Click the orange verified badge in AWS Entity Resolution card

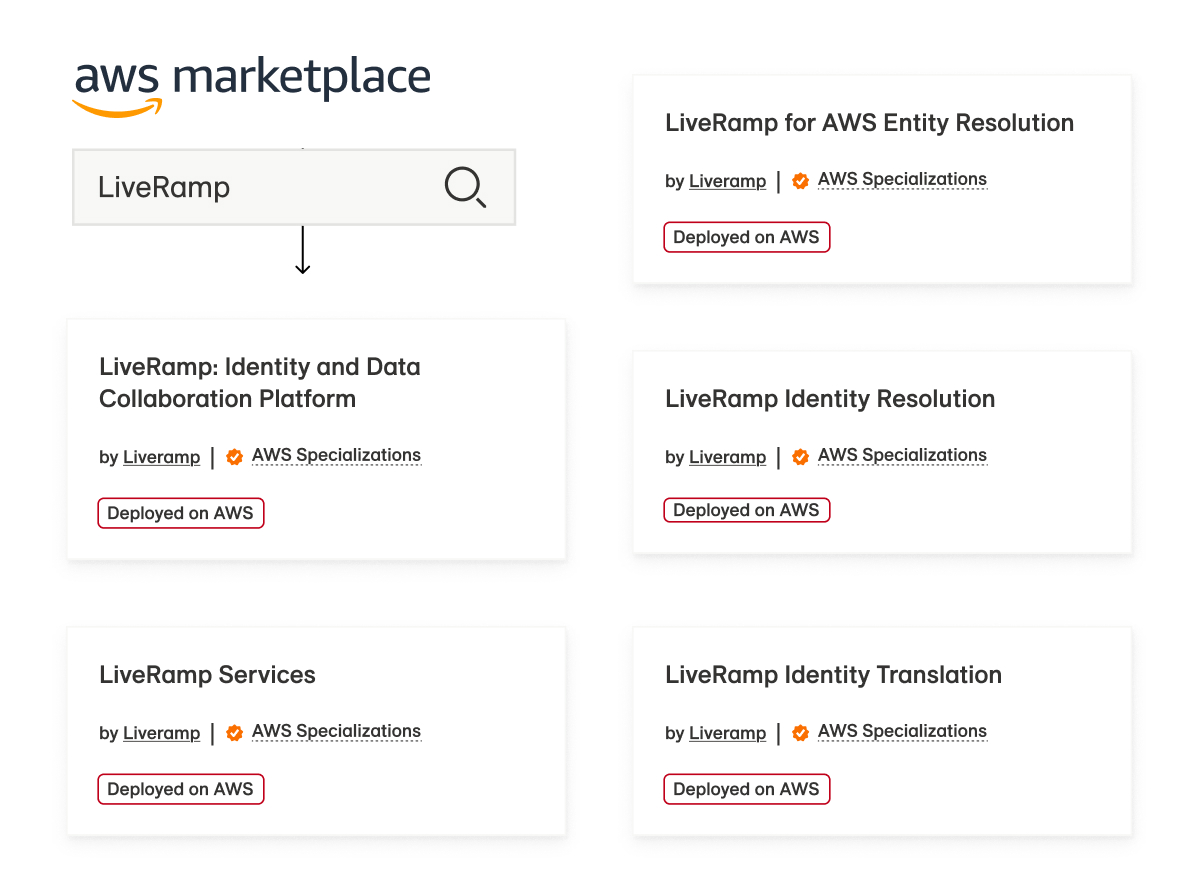click(800, 181)
